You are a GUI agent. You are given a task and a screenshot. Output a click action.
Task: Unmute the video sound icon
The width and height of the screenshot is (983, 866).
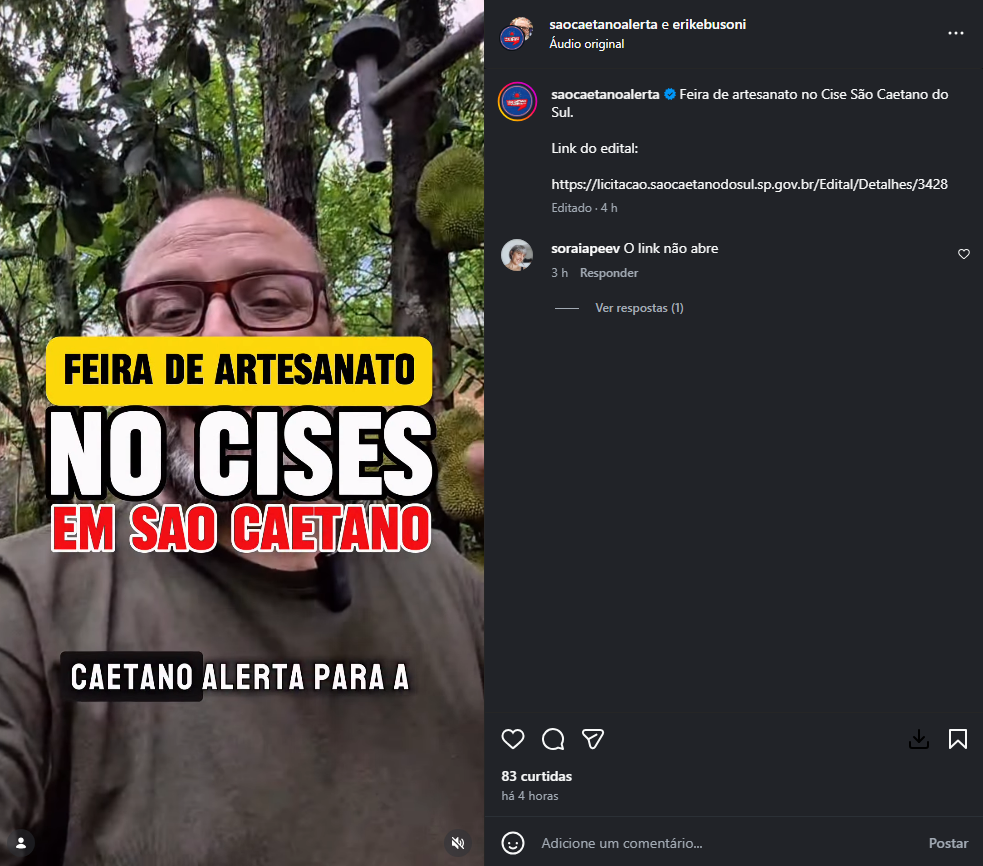coord(458,843)
